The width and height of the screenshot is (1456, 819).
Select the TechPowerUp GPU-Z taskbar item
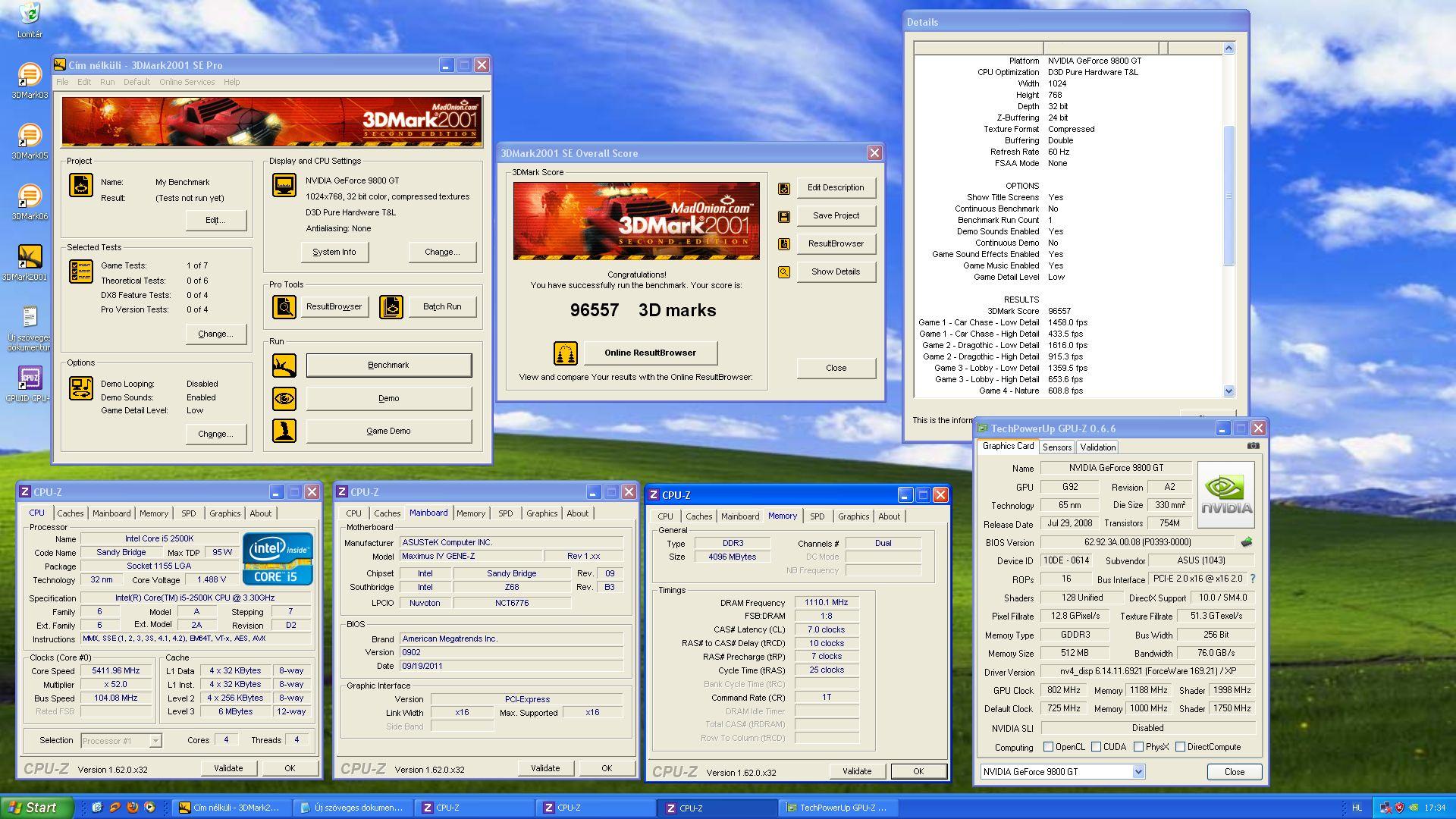pos(838,808)
